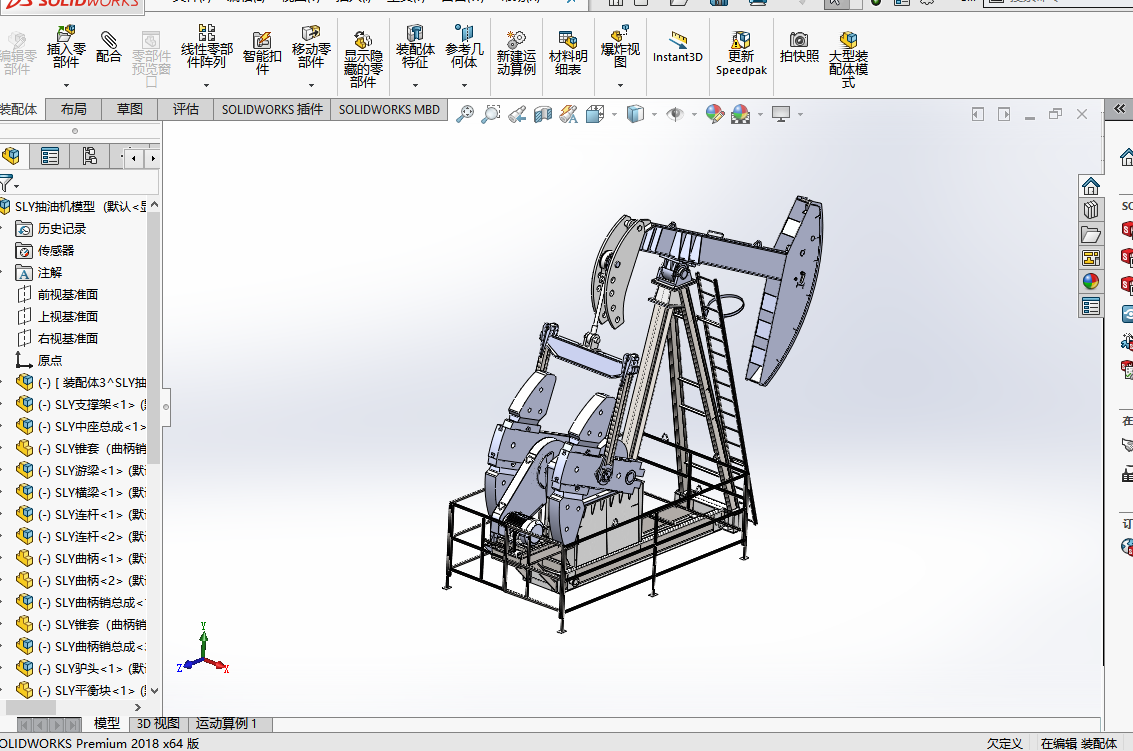This screenshot has width=1133, height=751.
Task: Start New Motion Study (新建运动算例)
Action: coord(516,53)
